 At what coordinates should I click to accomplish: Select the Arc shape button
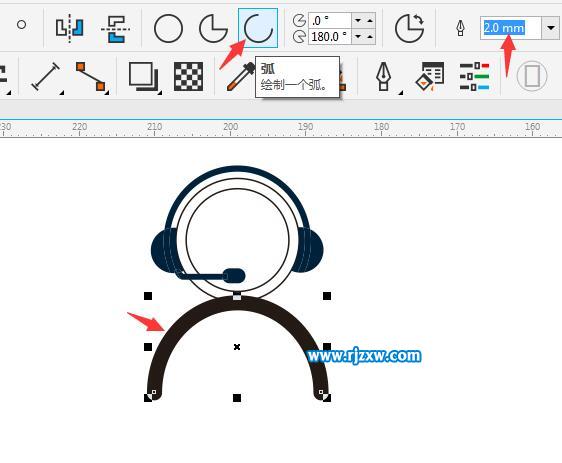coord(258,28)
